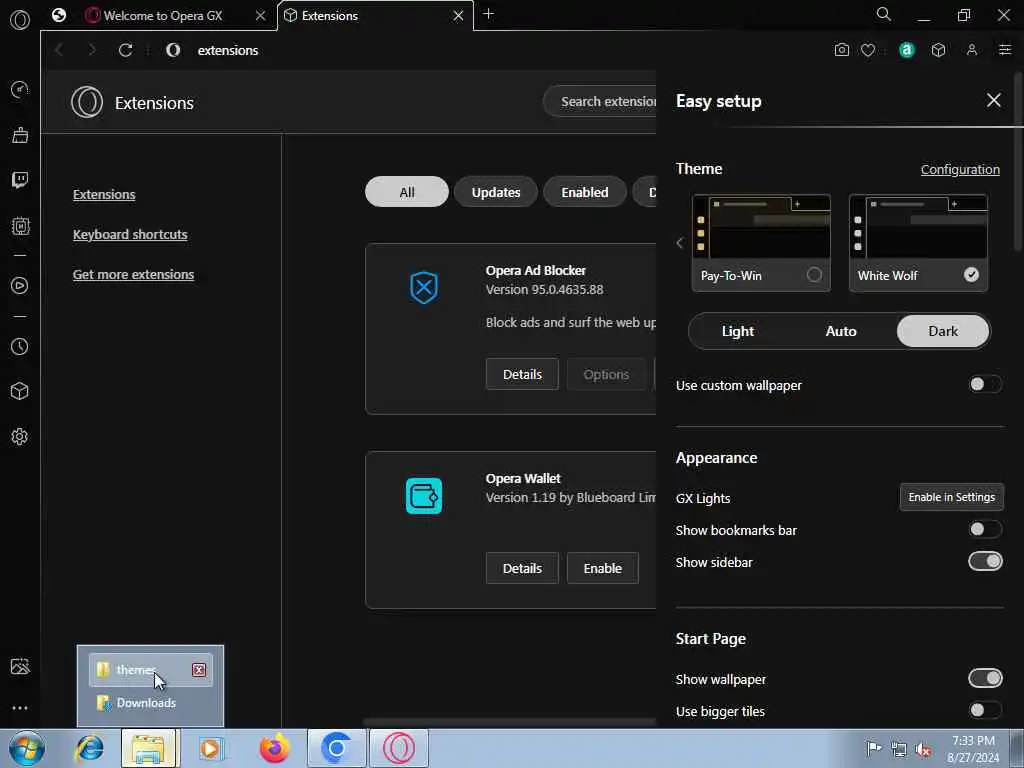
Task: Toggle the Easy setup menu icon
Action: (1005, 50)
